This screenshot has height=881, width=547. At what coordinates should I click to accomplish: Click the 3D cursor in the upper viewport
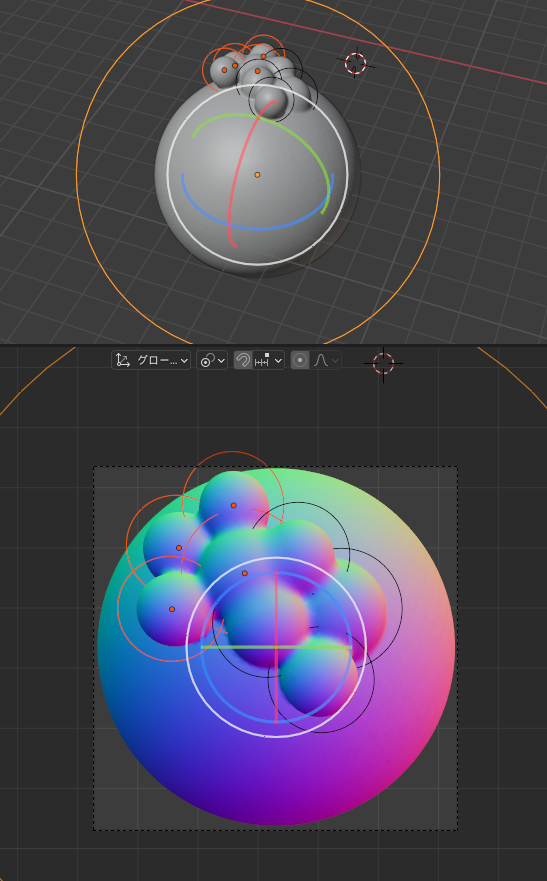coord(355,63)
